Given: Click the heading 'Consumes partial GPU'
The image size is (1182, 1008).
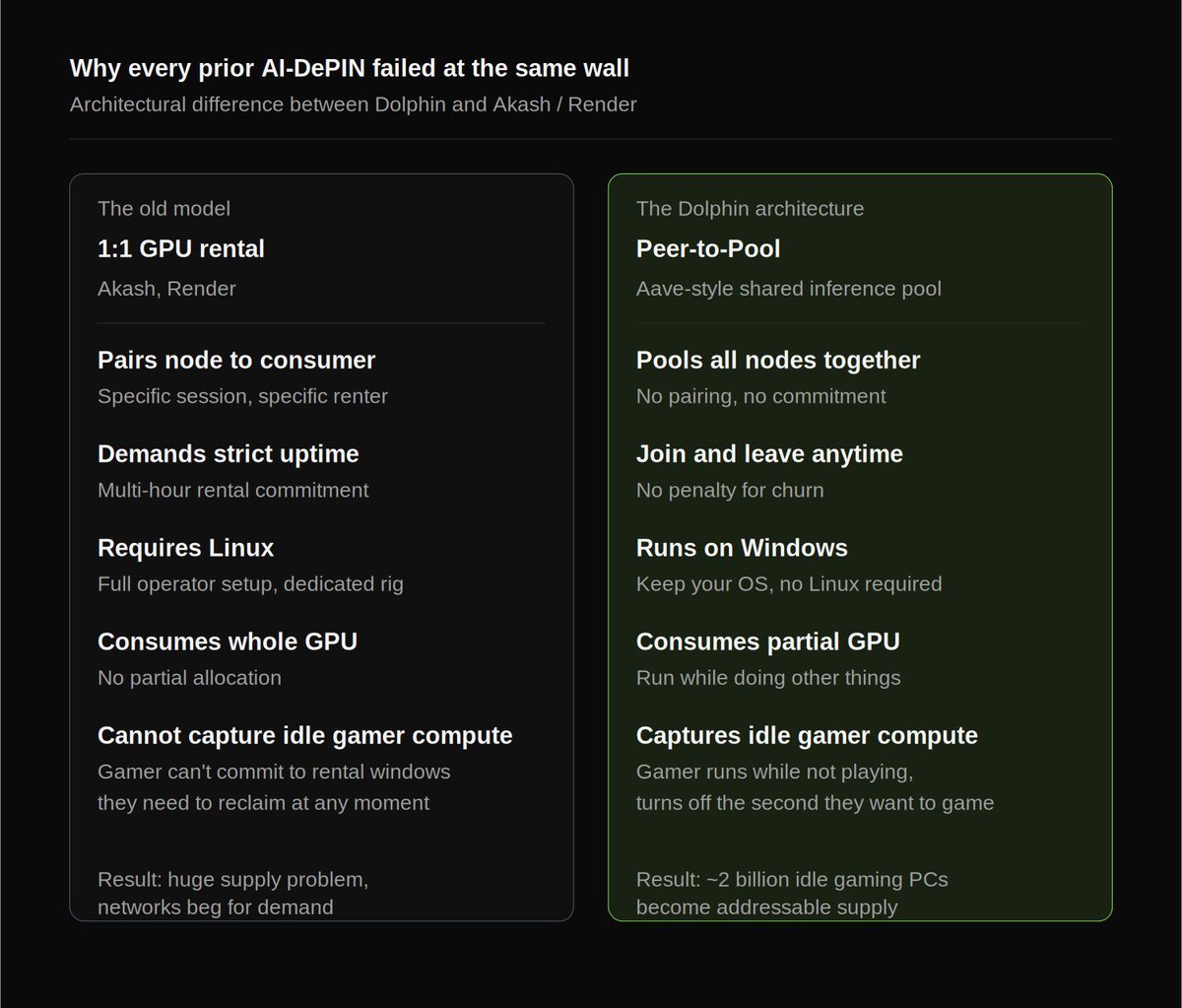Looking at the screenshot, I should point(768,641).
